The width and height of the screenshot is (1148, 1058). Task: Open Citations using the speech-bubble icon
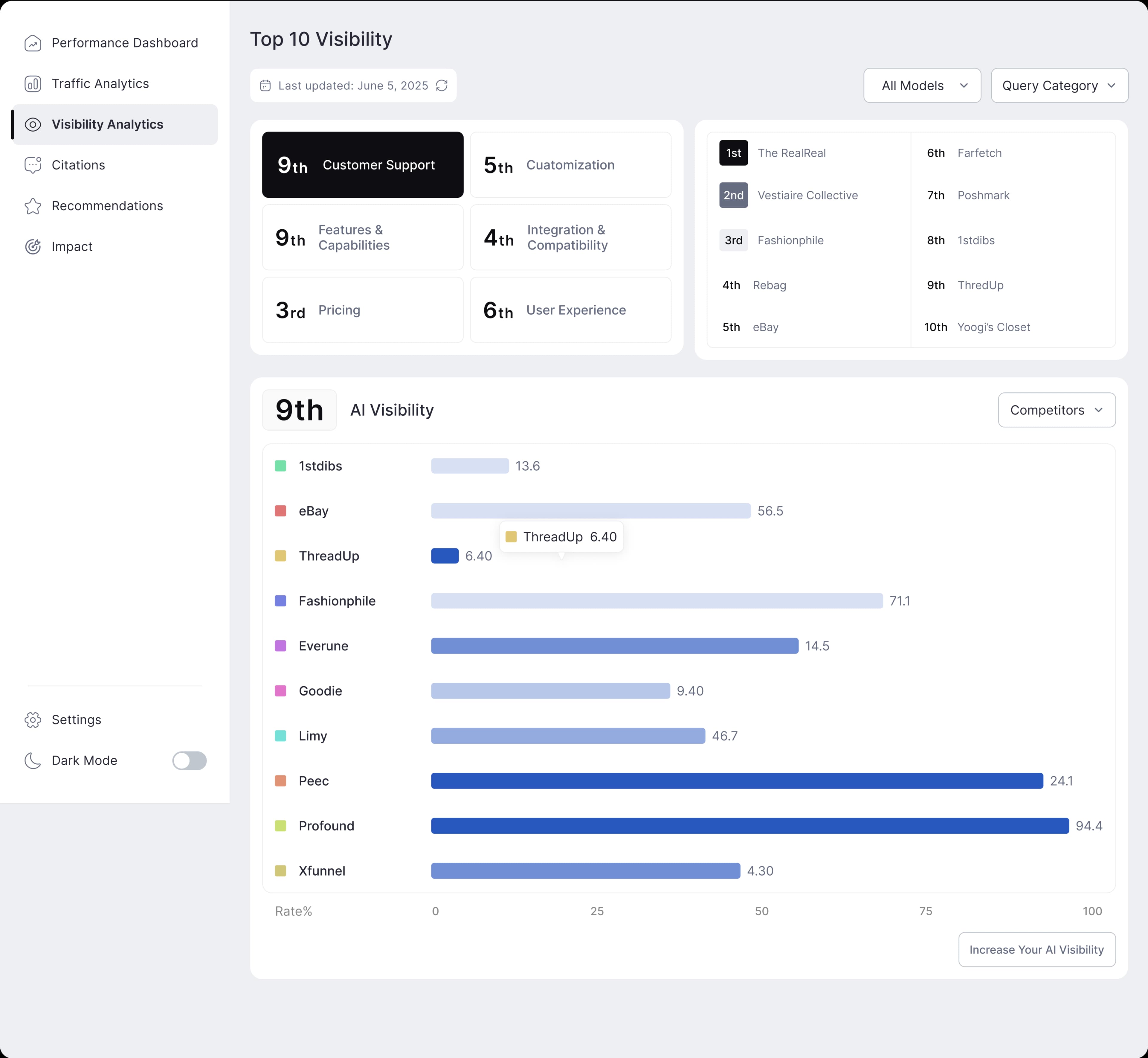click(x=33, y=165)
